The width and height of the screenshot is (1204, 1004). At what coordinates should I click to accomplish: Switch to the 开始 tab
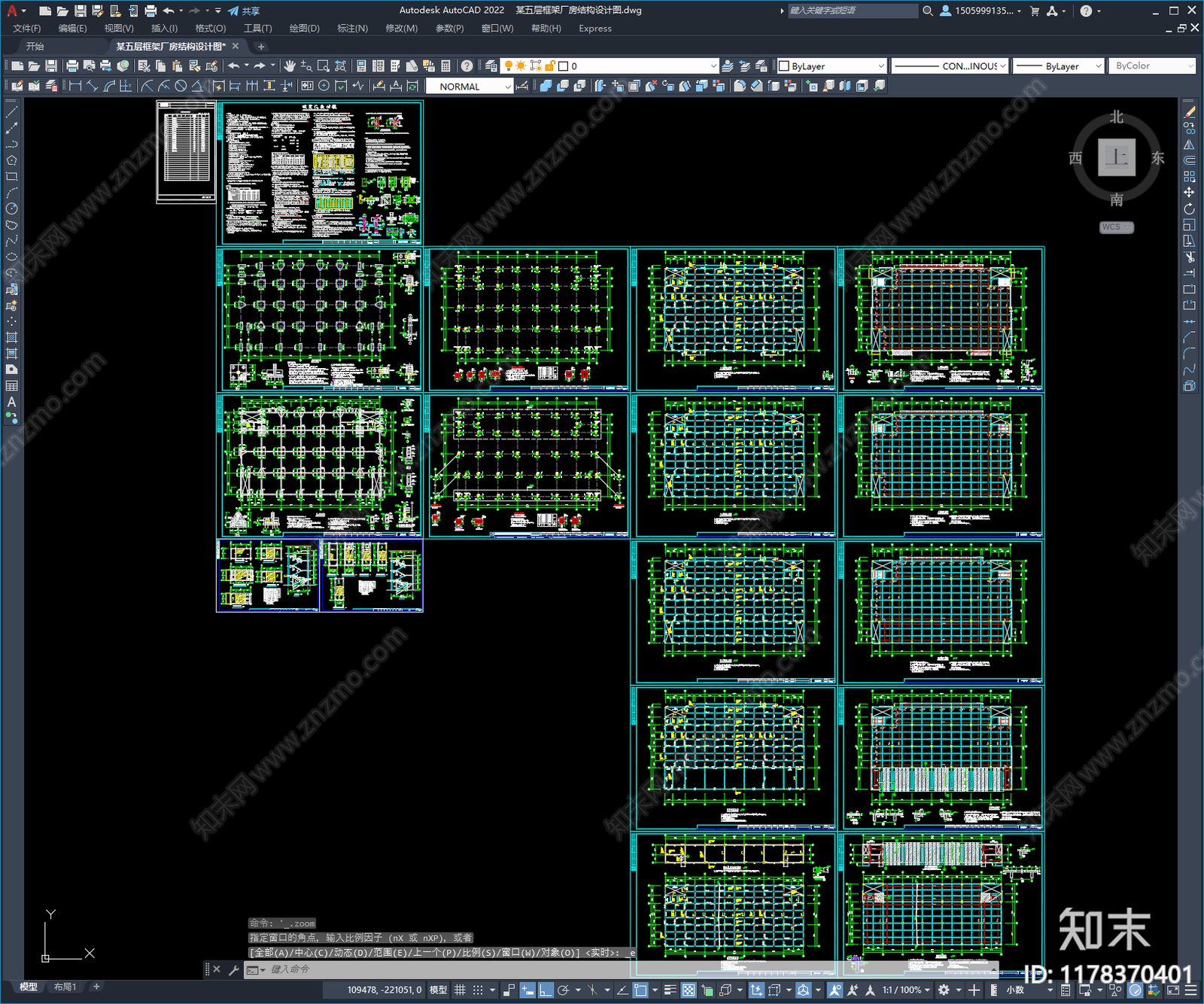coord(35,47)
